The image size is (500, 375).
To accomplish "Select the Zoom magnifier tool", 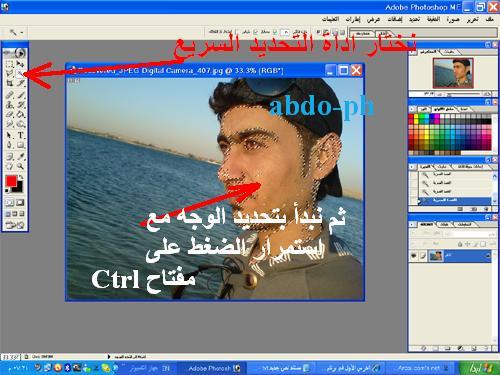I will (20, 166).
